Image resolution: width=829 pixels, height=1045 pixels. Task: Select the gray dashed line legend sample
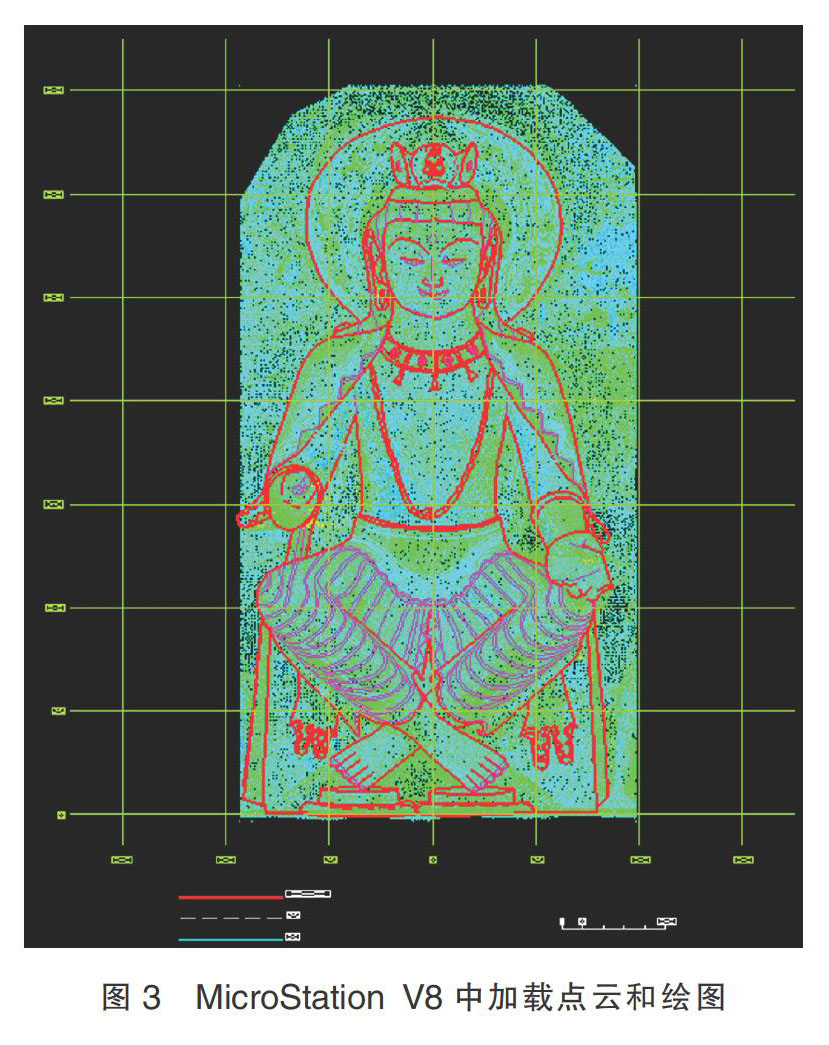(231, 918)
